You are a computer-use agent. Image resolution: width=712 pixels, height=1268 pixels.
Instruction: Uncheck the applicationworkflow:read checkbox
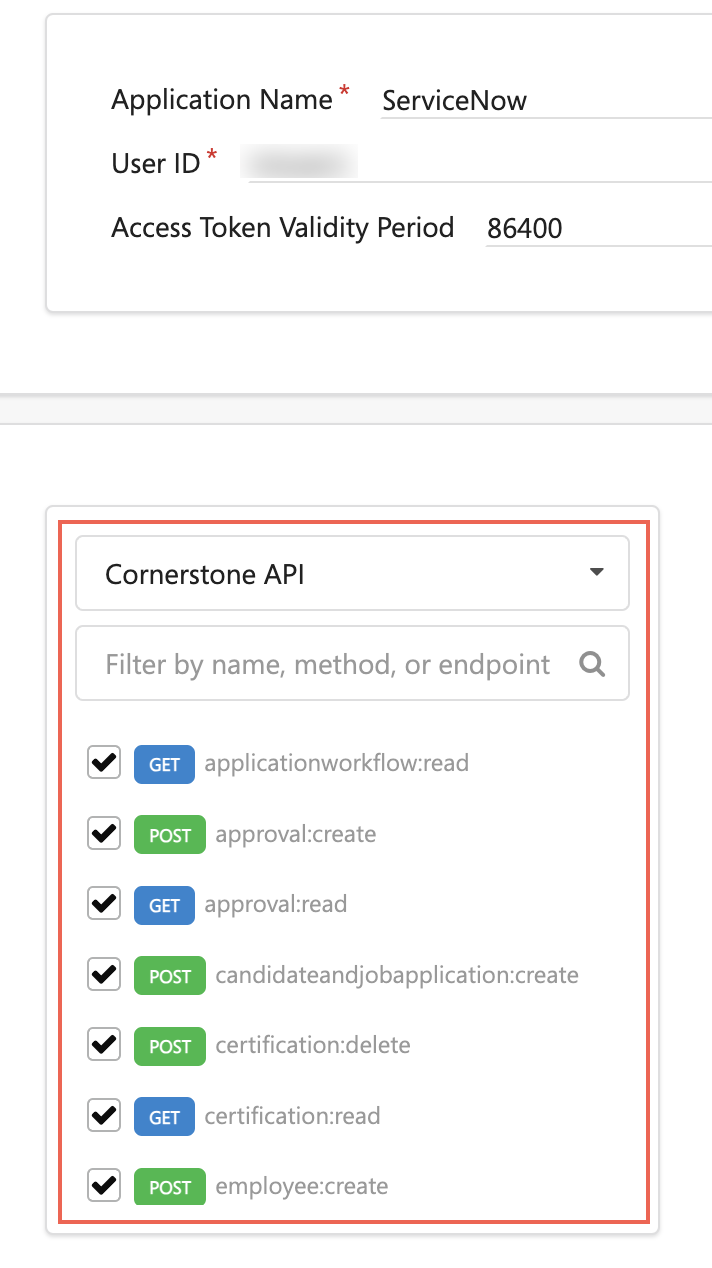pos(104,763)
